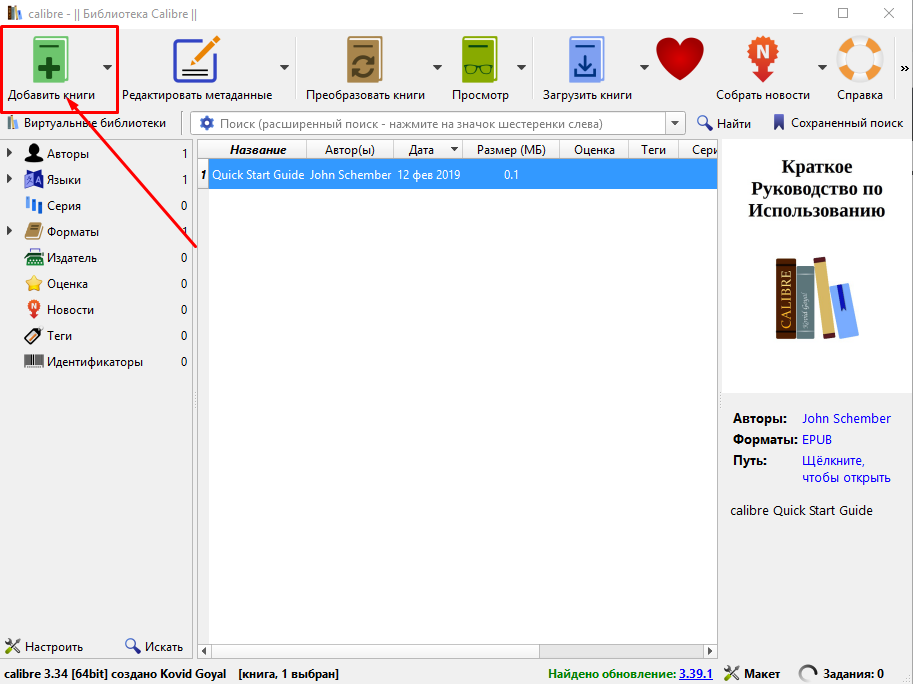Open the Просмотр dropdown arrow

pos(522,68)
